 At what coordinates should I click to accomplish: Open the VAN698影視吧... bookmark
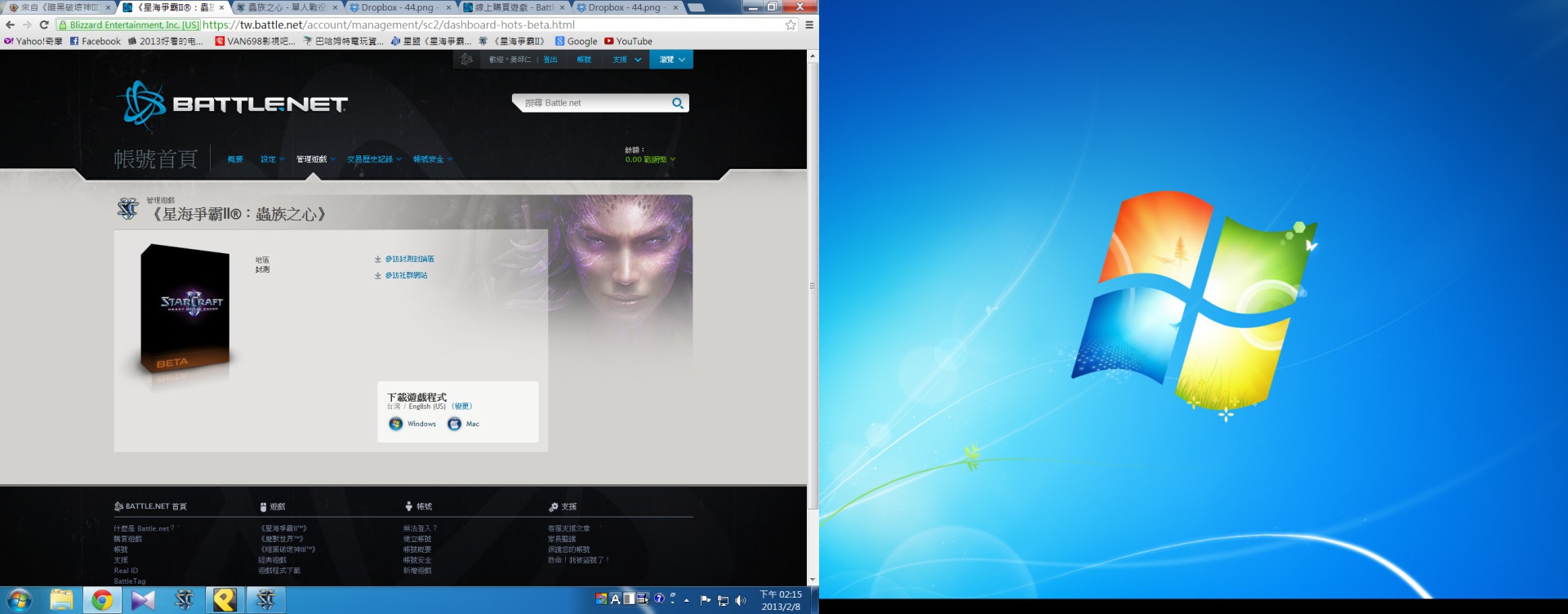[x=256, y=41]
